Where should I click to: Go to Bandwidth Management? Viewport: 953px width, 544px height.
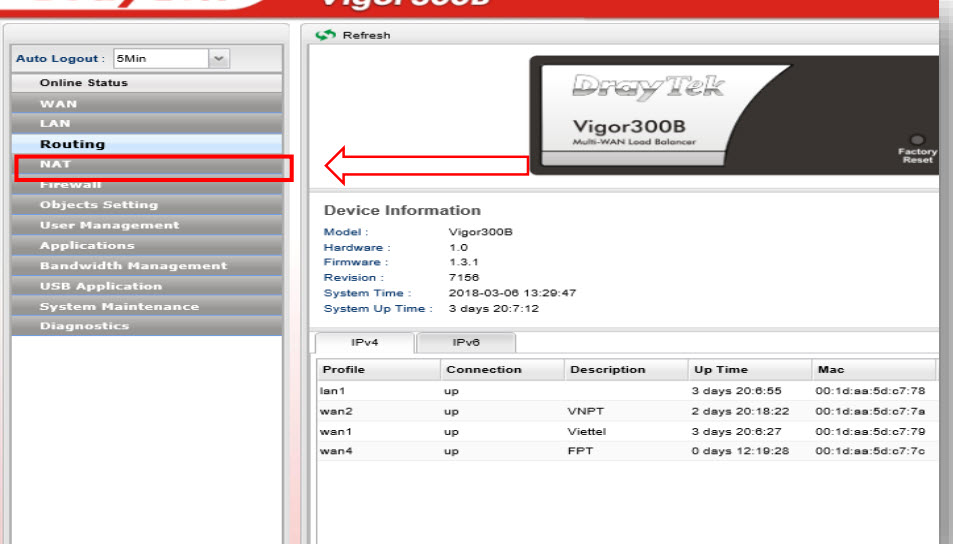pyautogui.click(x=133, y=266)
